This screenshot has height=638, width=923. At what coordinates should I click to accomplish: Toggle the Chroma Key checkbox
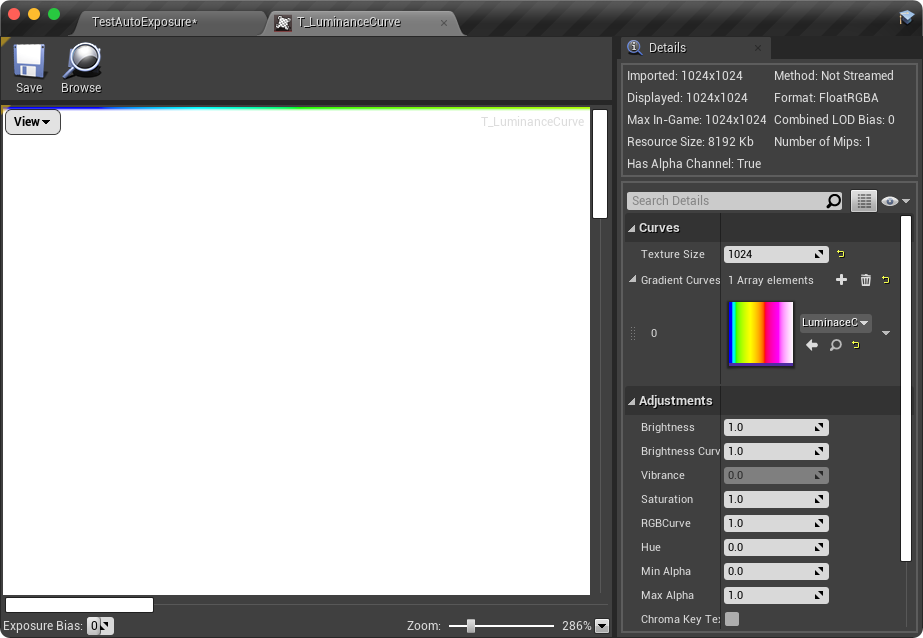731,619
